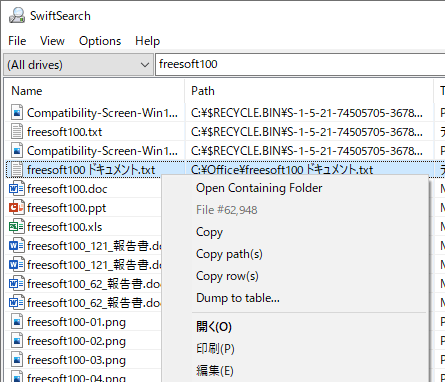Click the PowerPoint icon next to freesoft100.ppt
The width and height of the screenshot is (445, 382).
pyautogui.click(x=17, y=208)
